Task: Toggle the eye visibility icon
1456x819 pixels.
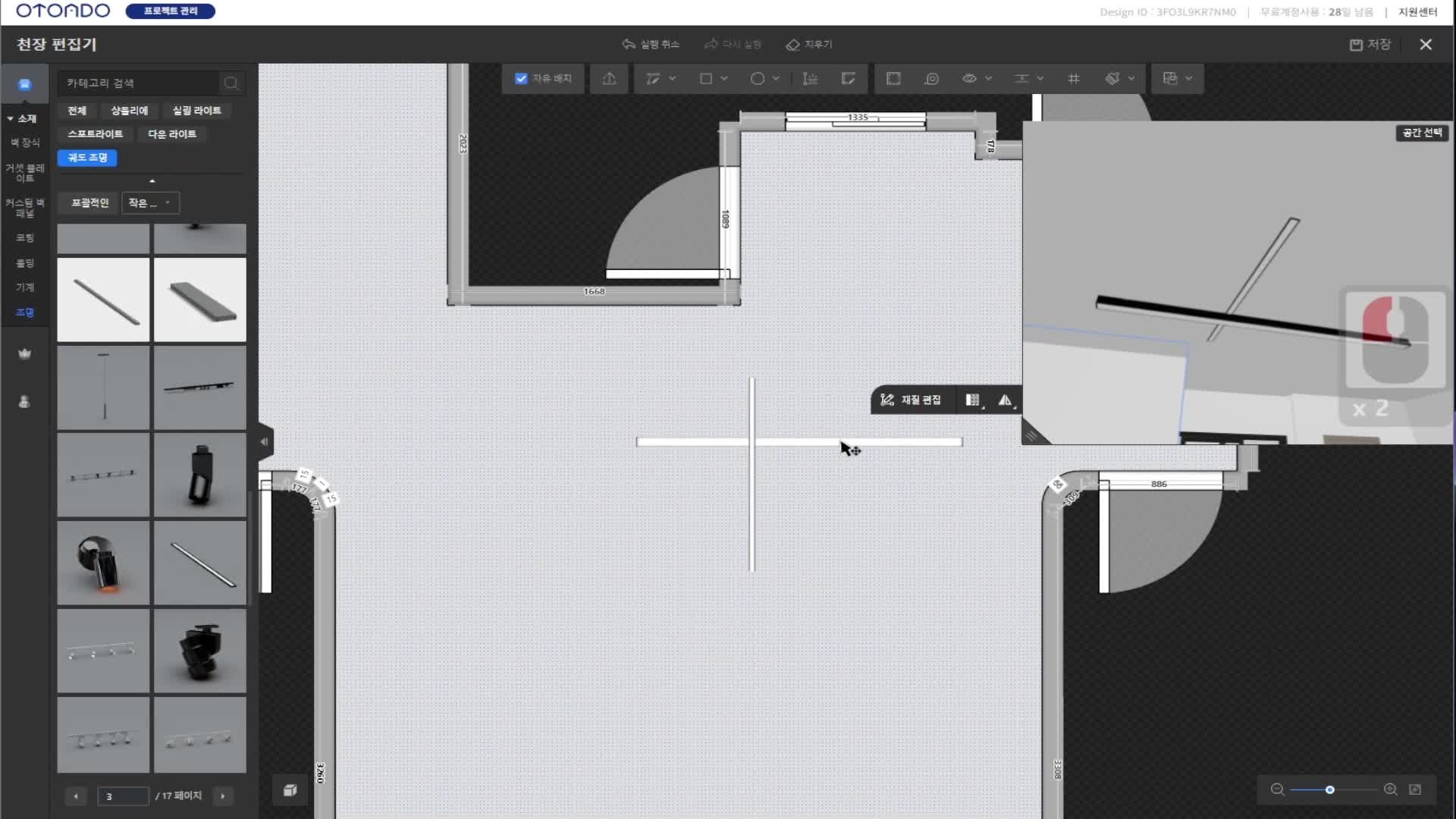Action: click(968, 78)
